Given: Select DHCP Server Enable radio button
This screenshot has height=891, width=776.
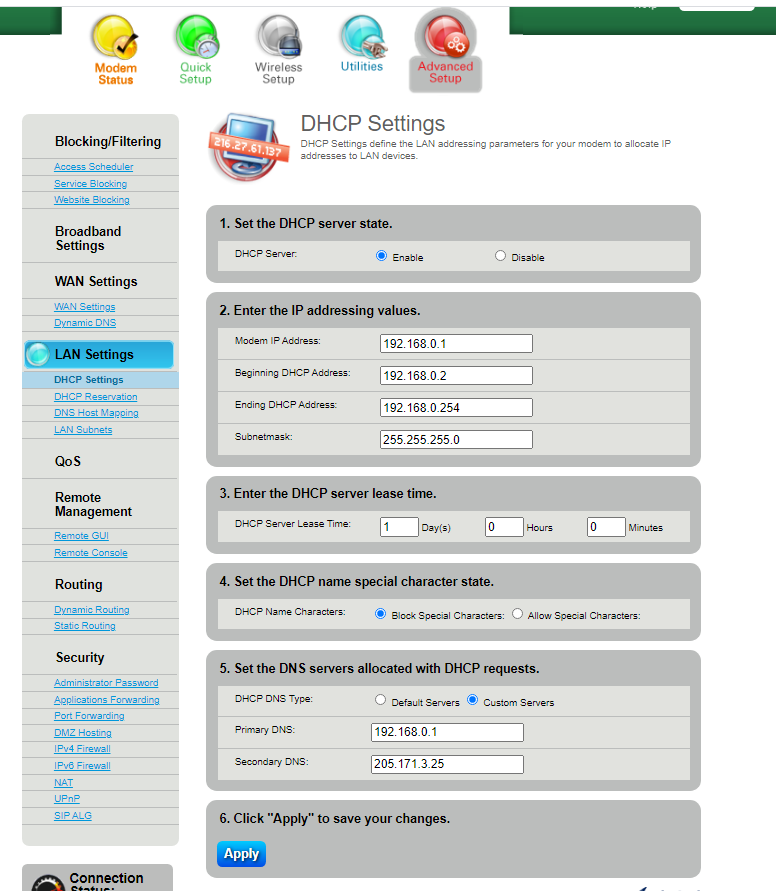Looking at the screenshot, I should tap(381, 256).
